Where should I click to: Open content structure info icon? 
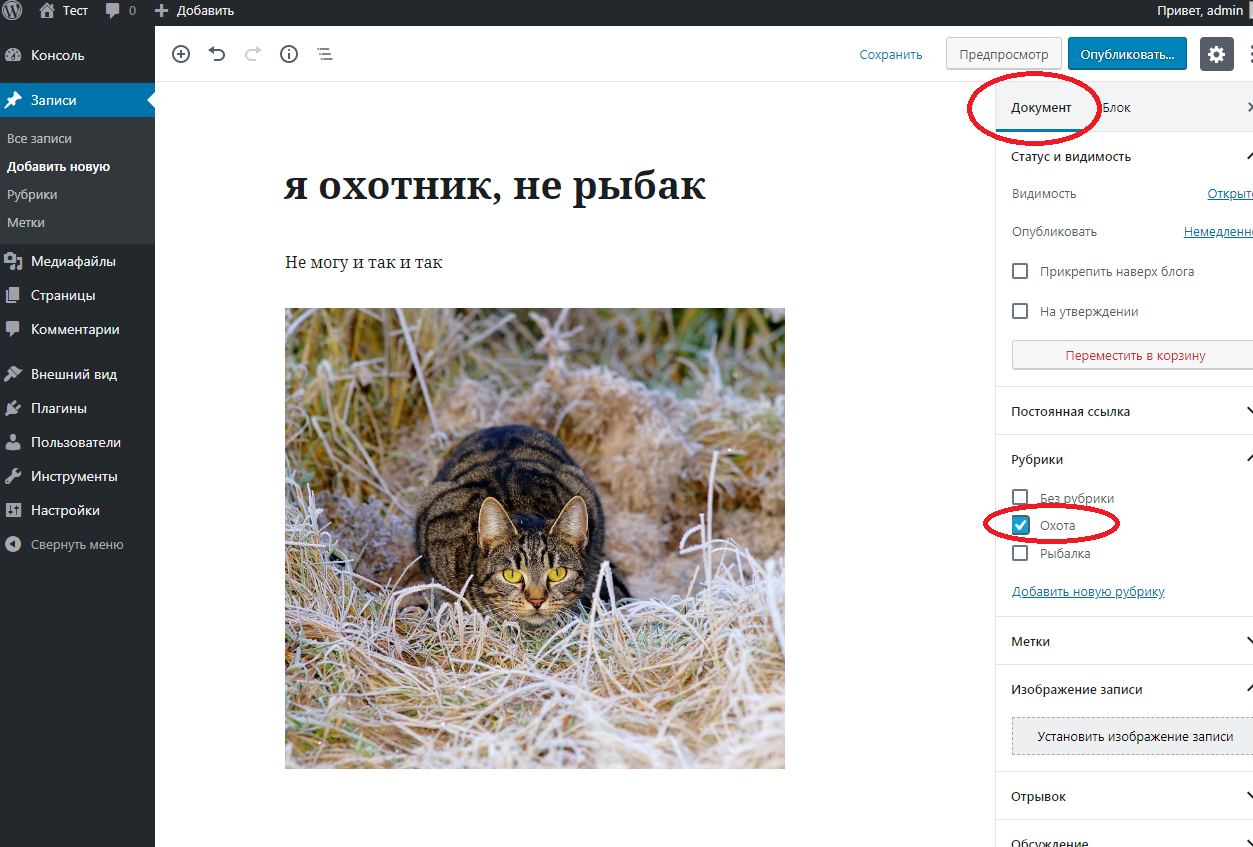click(x=289, y=54)
